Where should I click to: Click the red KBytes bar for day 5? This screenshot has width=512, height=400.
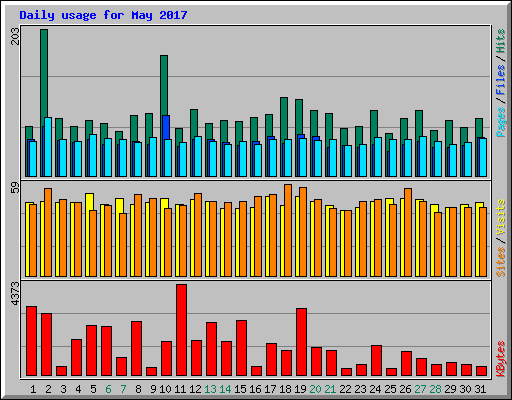coord(91,351)
